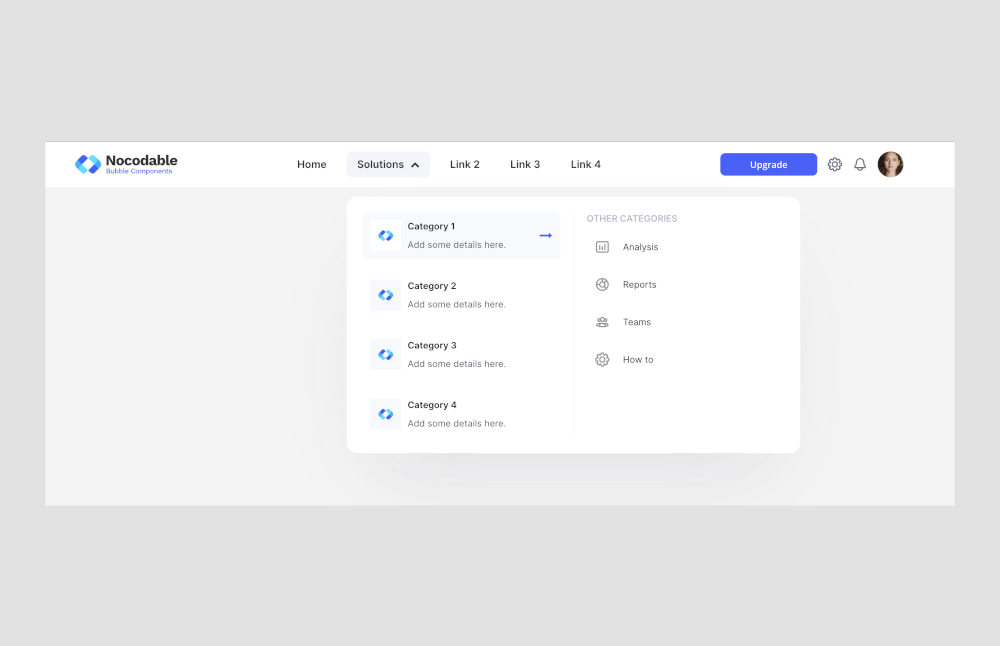
Task: Click the Category 4 icon
Action: click(385, 414)
